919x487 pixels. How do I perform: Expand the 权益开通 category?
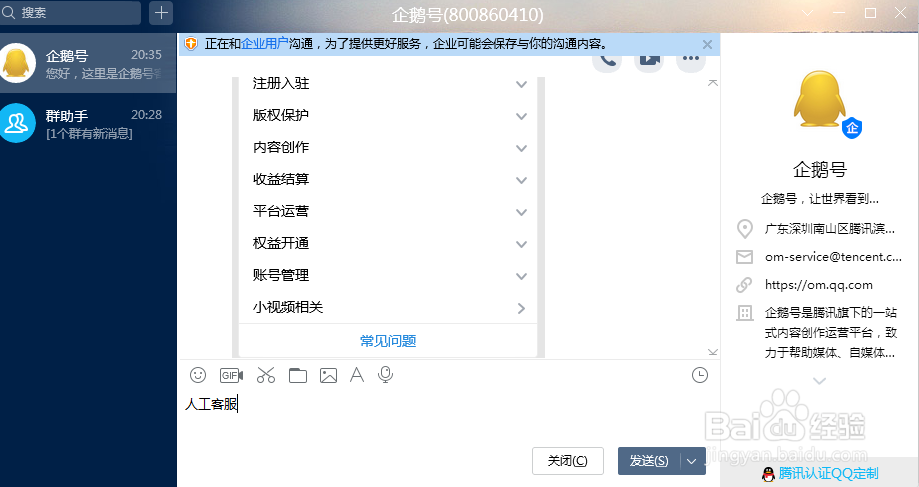(521, 244)
